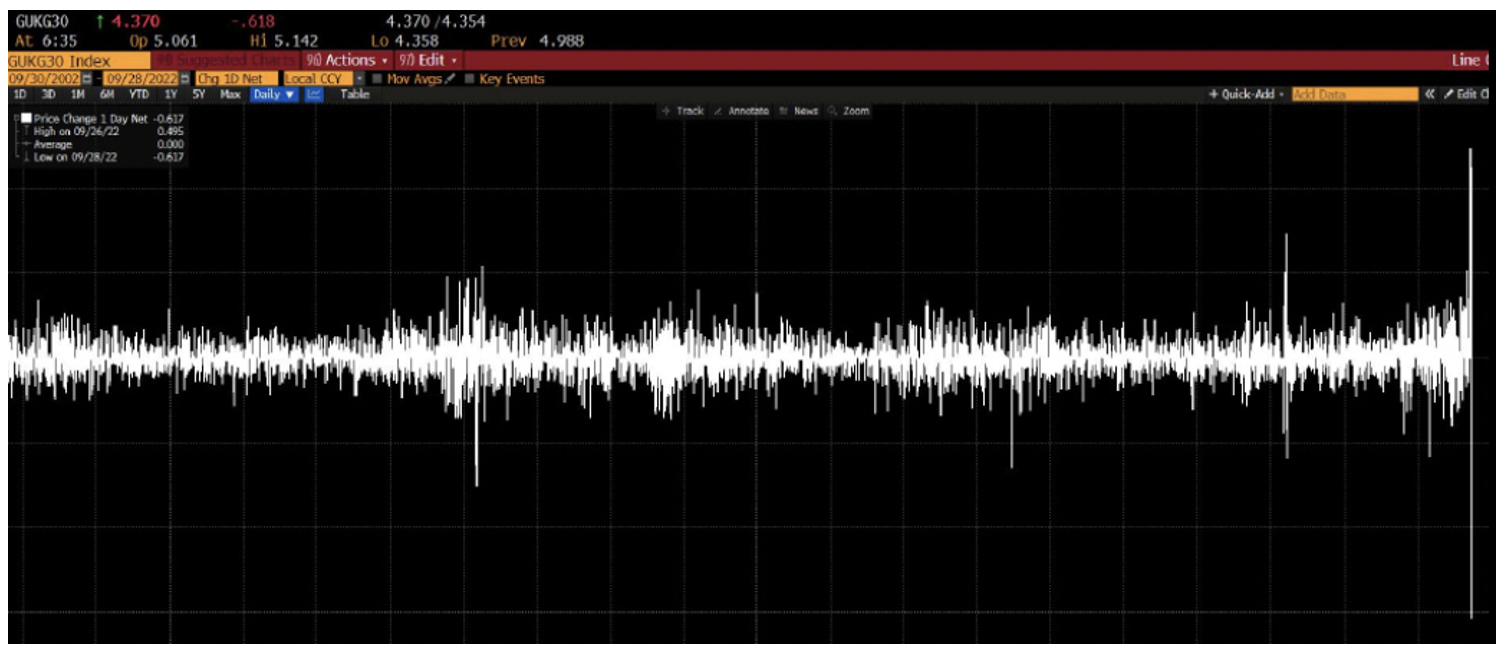The image size is (1508, 654).
Task: Click the Quick-Add button
Action: [x=1245, y=94]
